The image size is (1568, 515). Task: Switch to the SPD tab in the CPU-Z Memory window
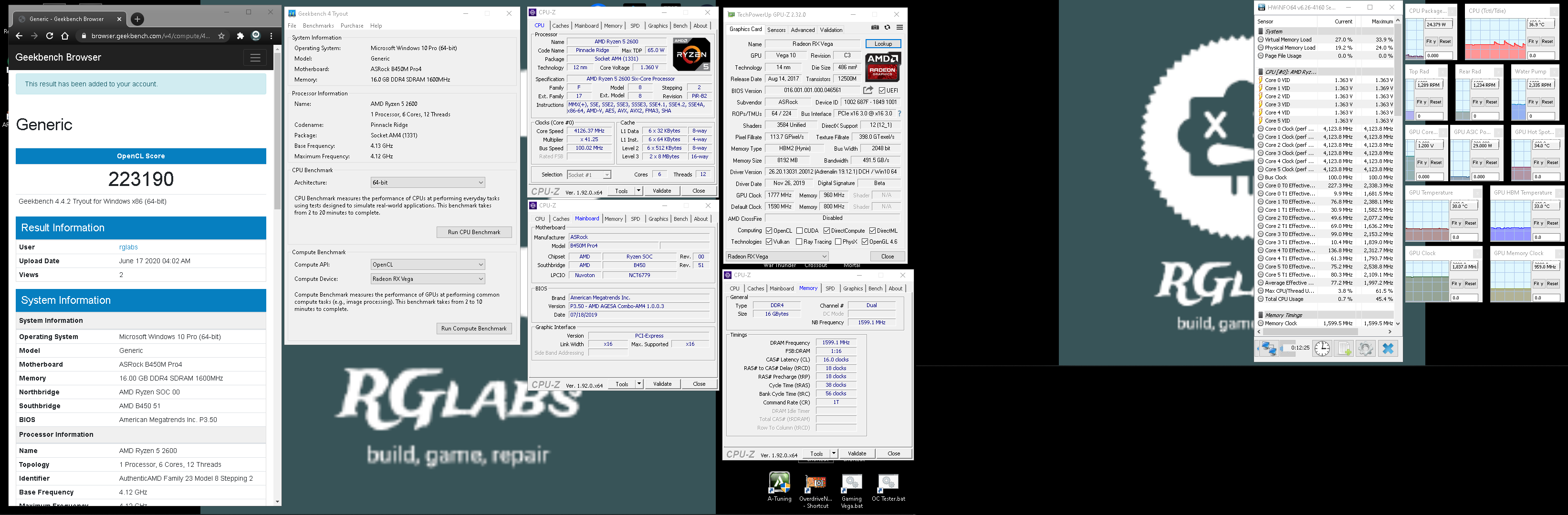point(830,289)
